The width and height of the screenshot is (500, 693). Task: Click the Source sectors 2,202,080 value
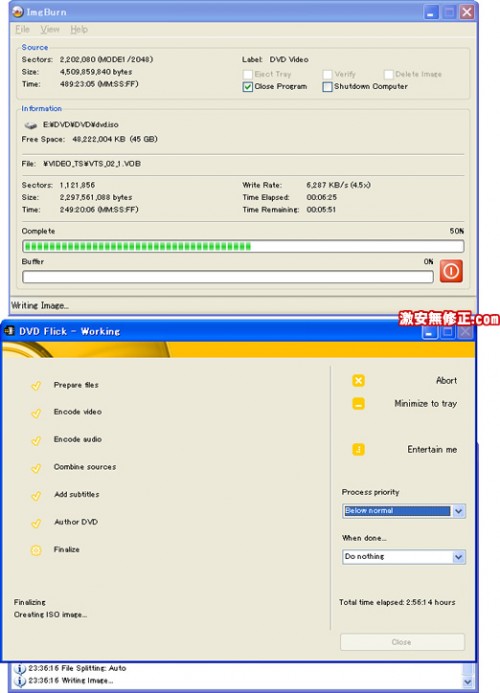pyautogui.click(x=107, y=59)
